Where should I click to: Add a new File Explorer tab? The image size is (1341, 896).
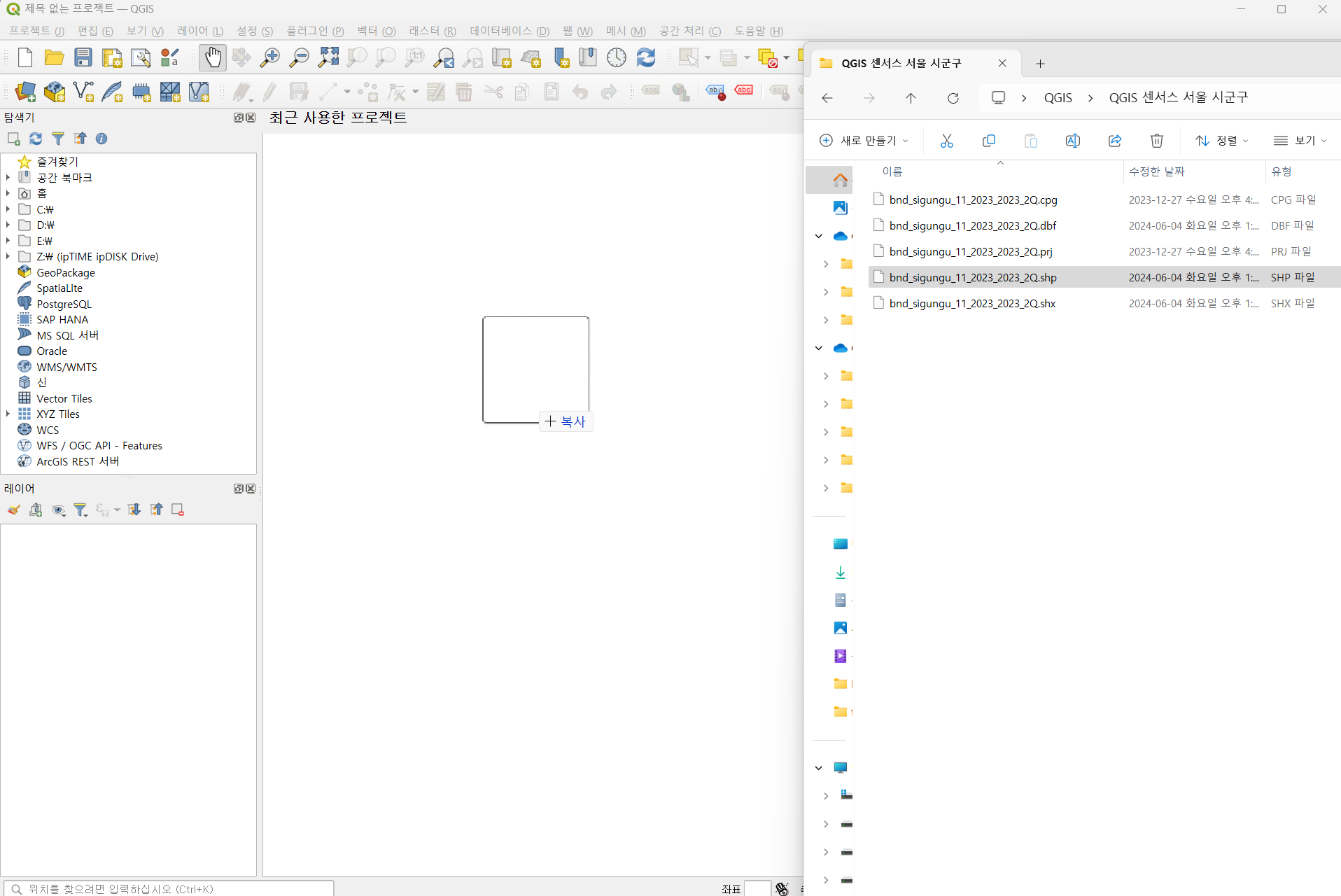[x=1040, y=64]
